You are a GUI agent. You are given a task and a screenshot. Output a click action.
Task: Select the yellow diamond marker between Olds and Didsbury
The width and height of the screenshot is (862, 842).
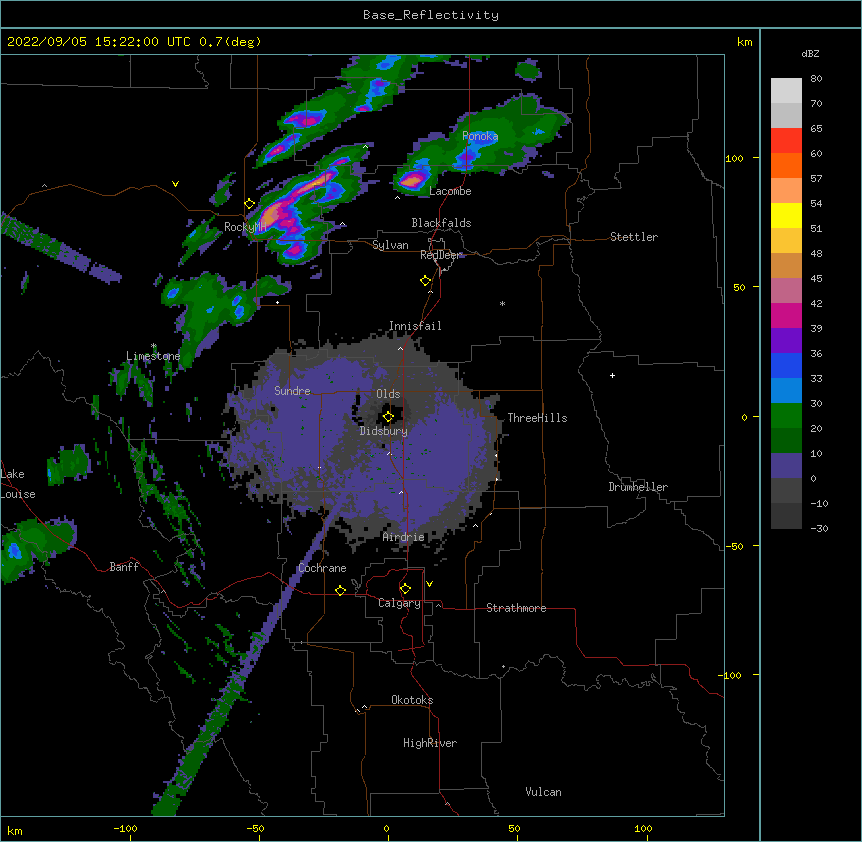(x=388, y=417)
